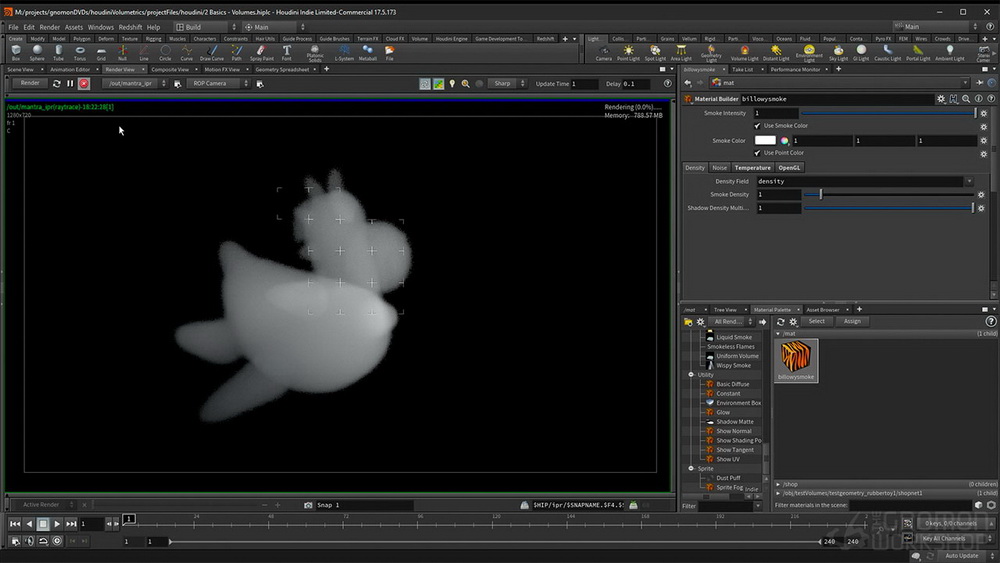Switch to the Scene View tab

[20, 69]
